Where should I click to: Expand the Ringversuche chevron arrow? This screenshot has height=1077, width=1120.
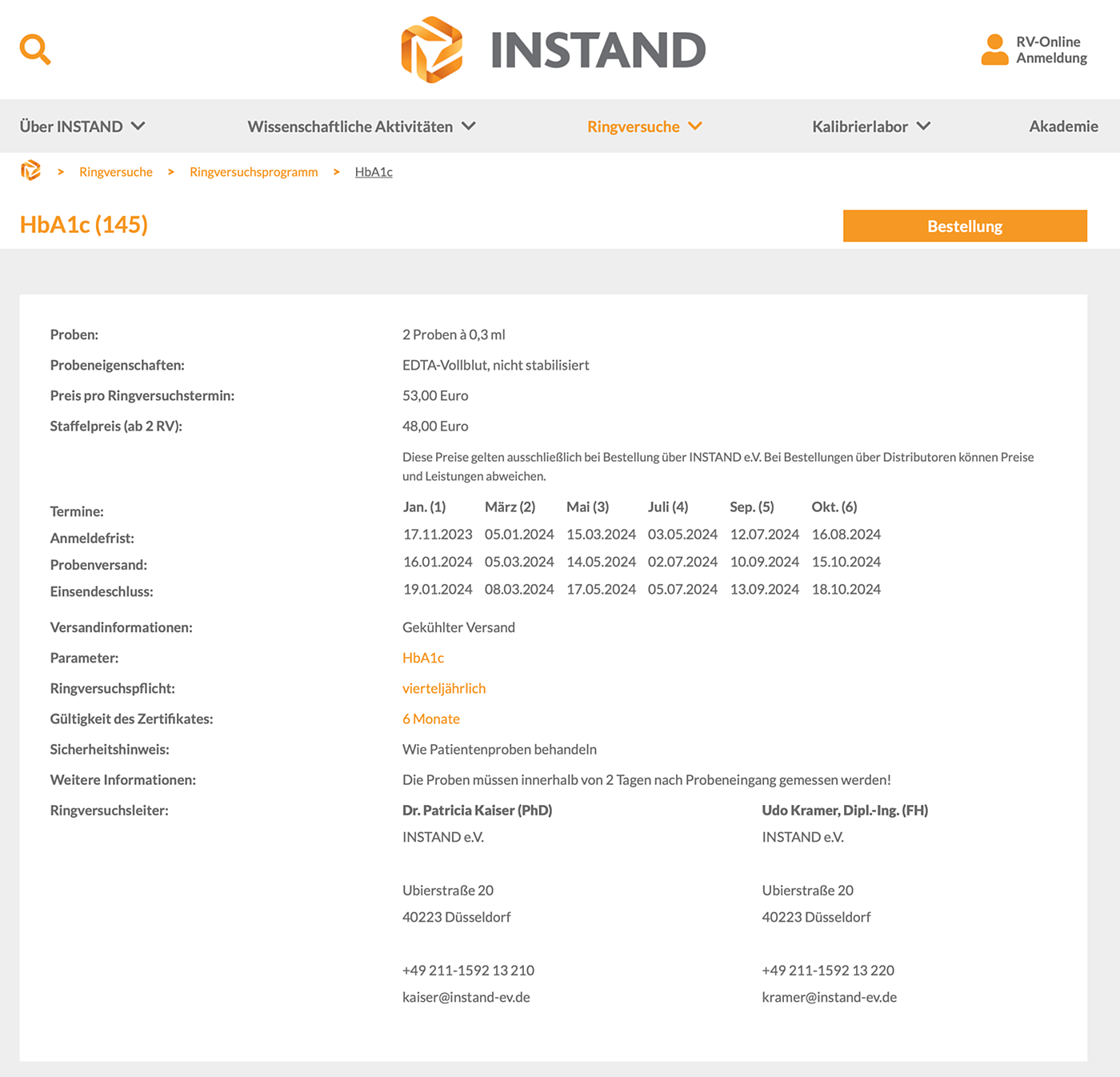point(695,126)
